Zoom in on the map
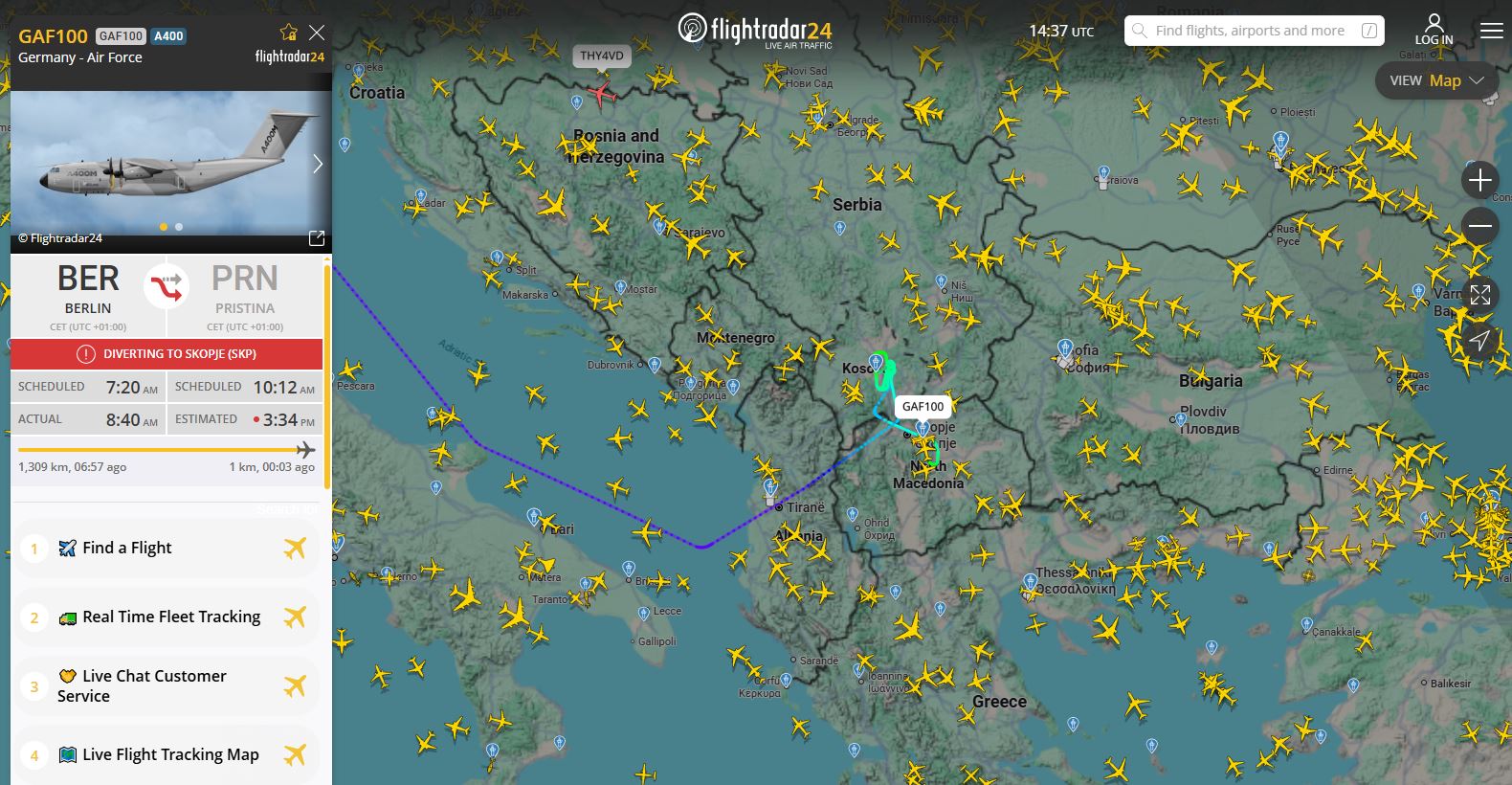This screenshot has height=785, width=1512. click(x=1480, y=180)
